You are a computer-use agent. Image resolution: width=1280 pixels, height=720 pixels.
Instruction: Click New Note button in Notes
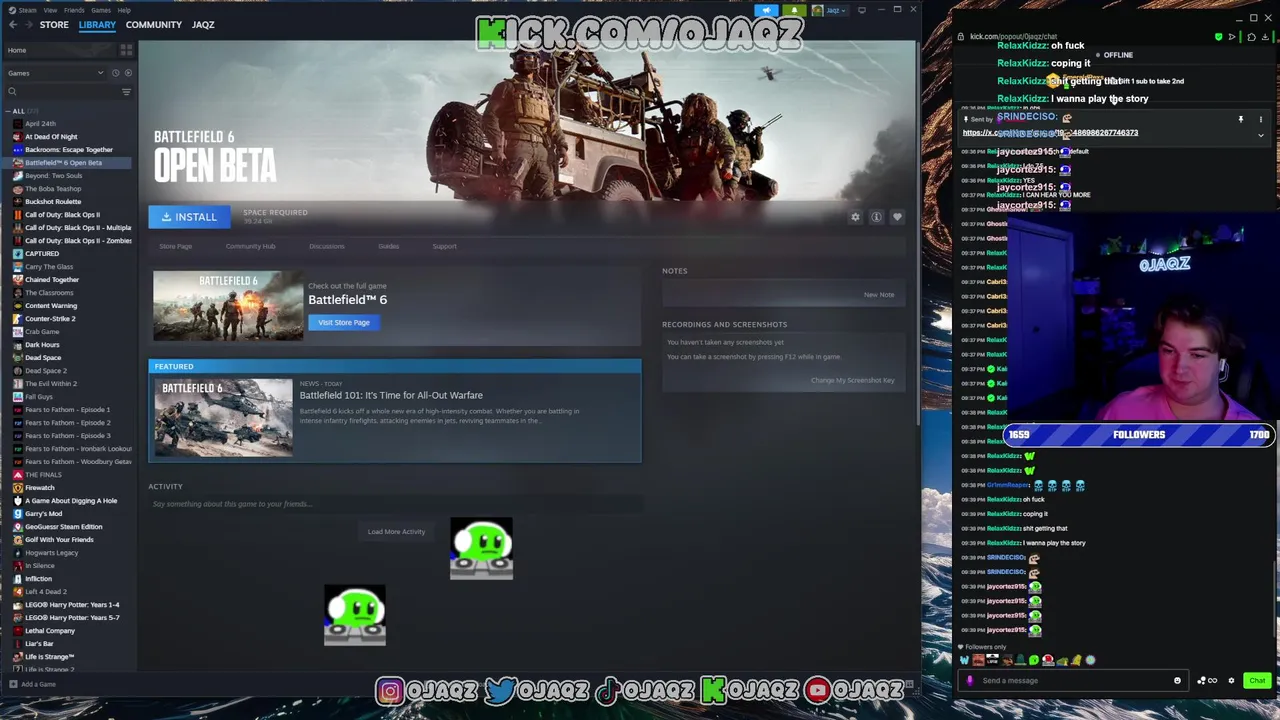pyautogui.click(x=879, y=295)
